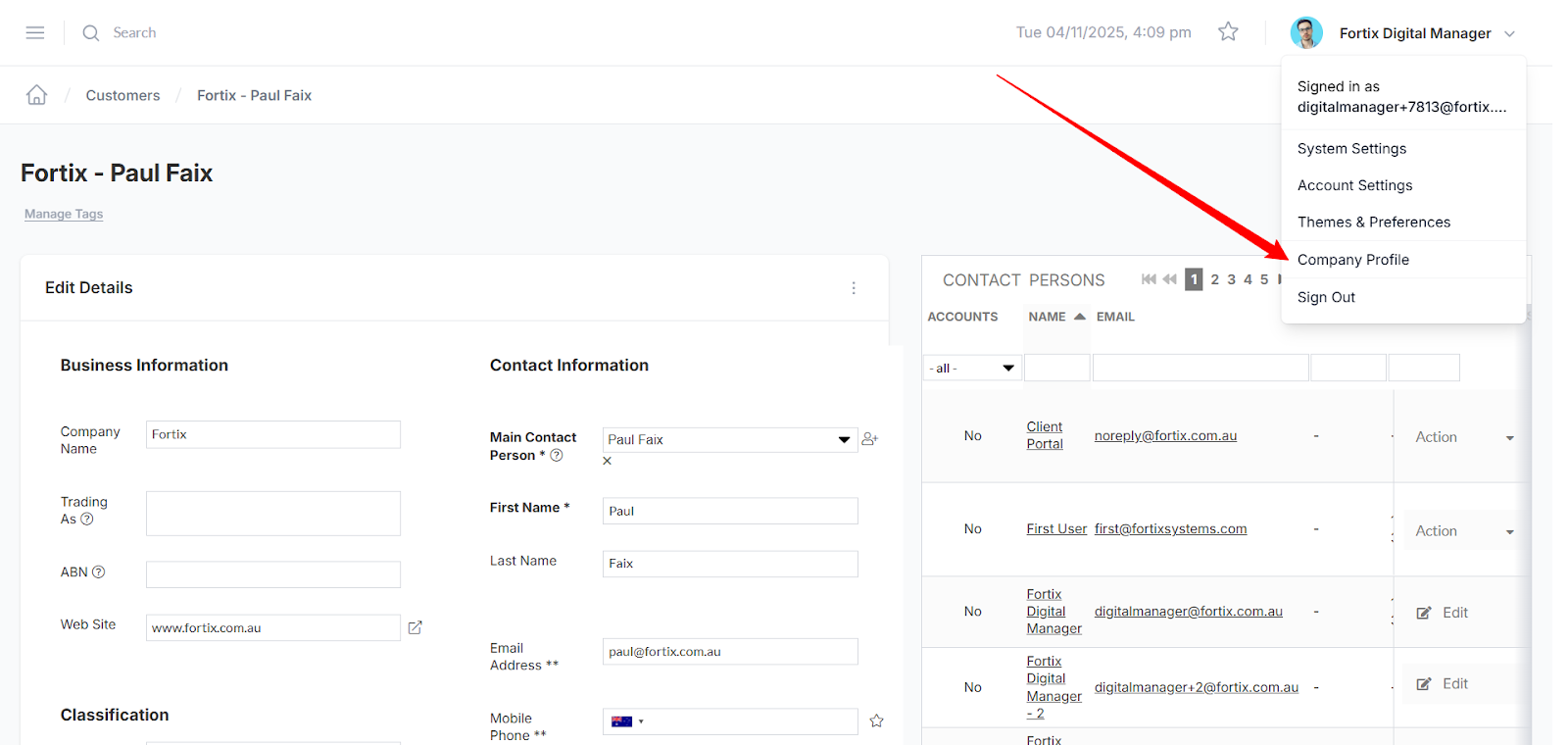Click the First Name input field
This screenshot has height=745, width=1568.
(x=730, y=511)
